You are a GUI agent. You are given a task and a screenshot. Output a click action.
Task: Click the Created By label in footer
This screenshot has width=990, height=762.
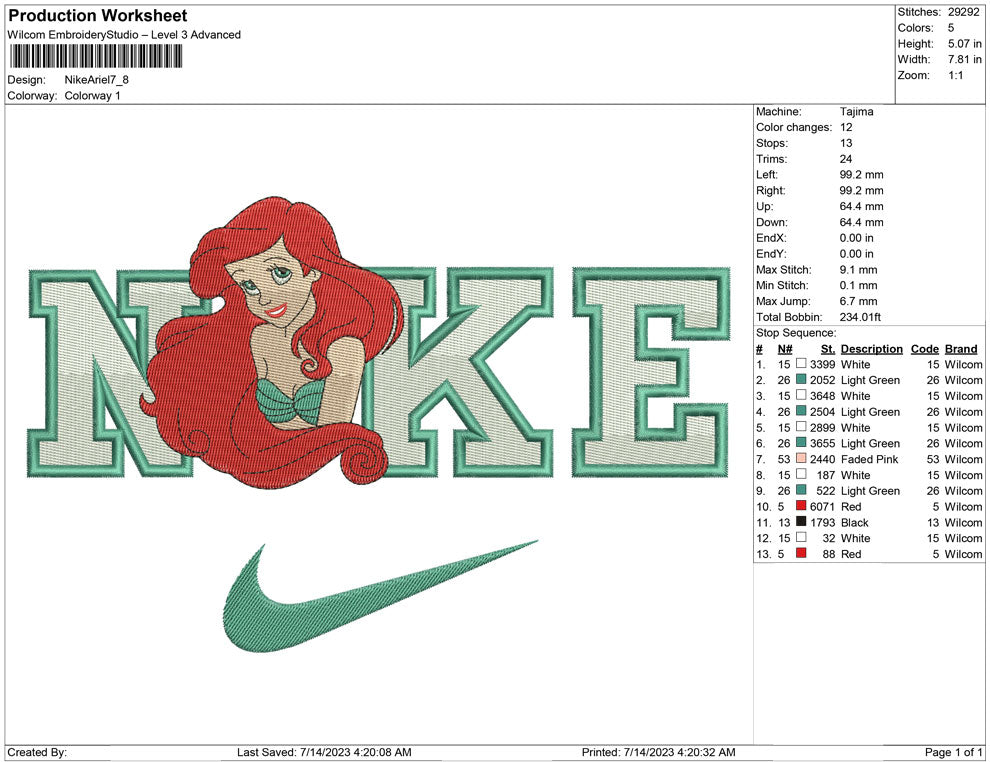tap(37, 752)
